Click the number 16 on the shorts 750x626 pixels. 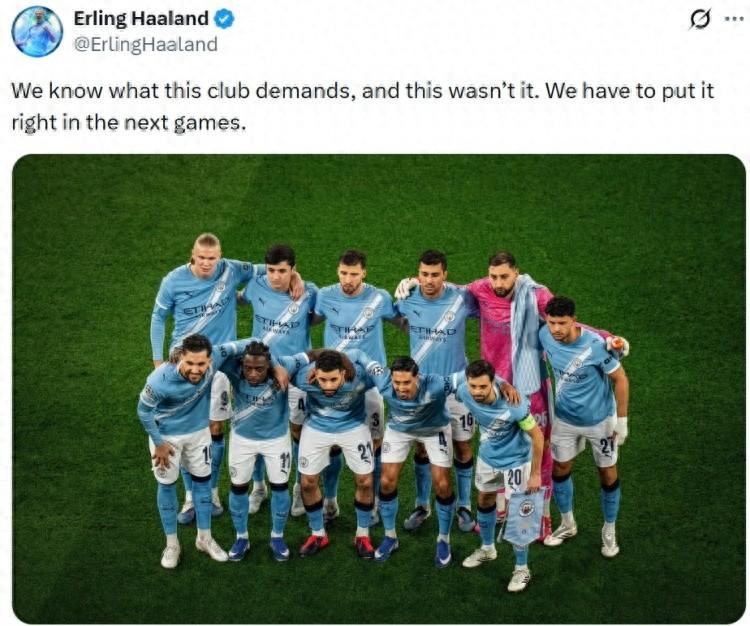coord(466,422)
